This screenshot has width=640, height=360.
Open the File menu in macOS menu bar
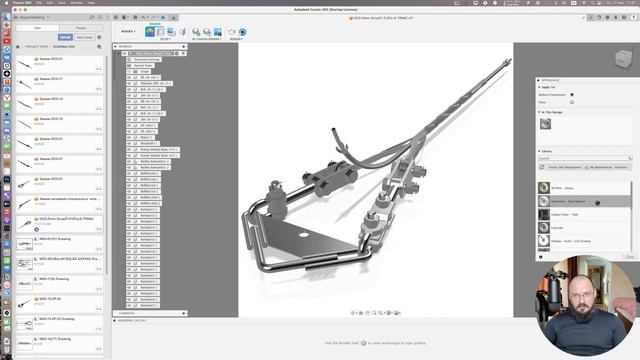(39, 2)
